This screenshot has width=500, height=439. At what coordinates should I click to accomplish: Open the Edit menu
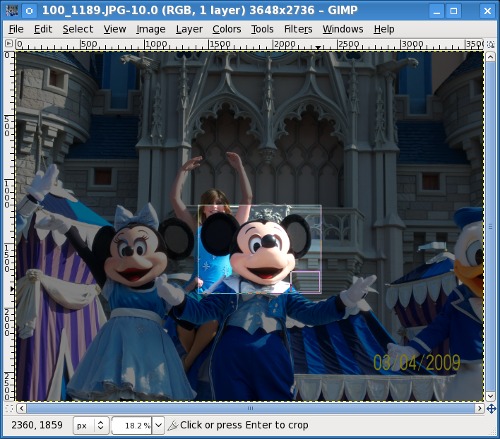(43, 29)
